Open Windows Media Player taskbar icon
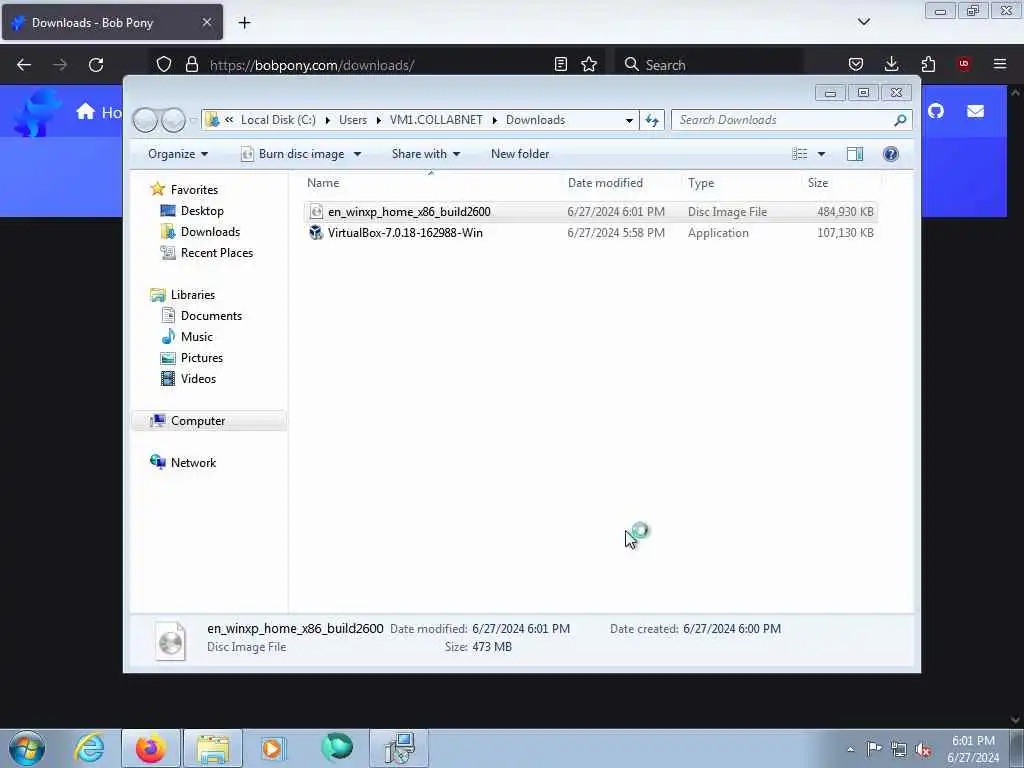 coord(273,748)
